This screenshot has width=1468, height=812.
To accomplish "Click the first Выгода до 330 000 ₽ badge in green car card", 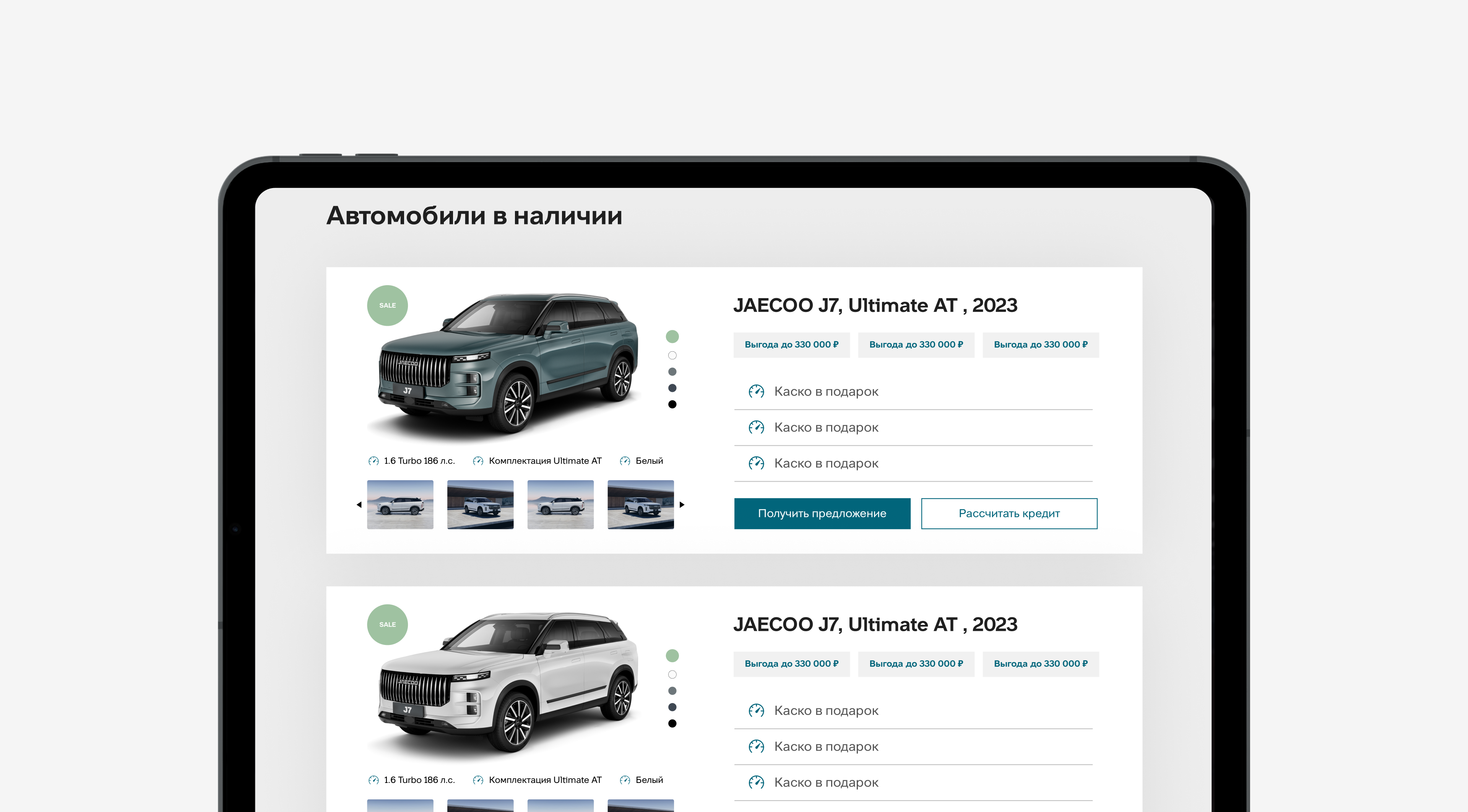I will [x=791, y=345].
